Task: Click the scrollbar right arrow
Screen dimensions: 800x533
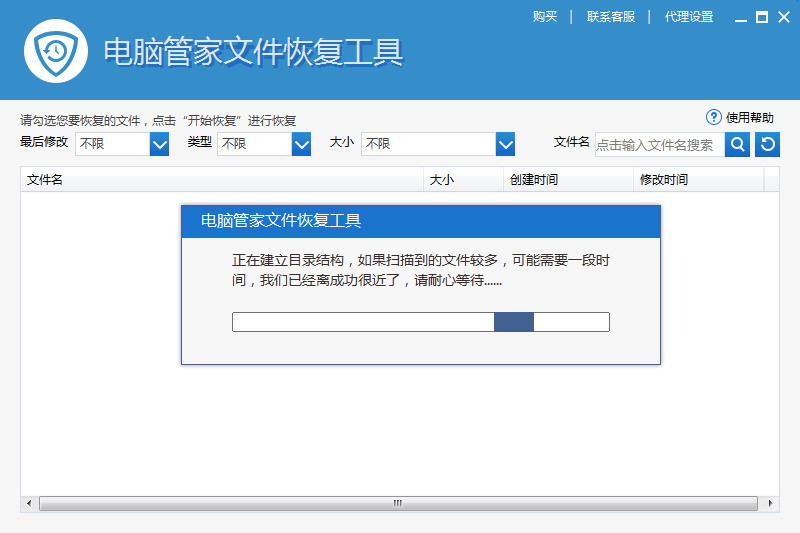Action: tap(770, 503)
